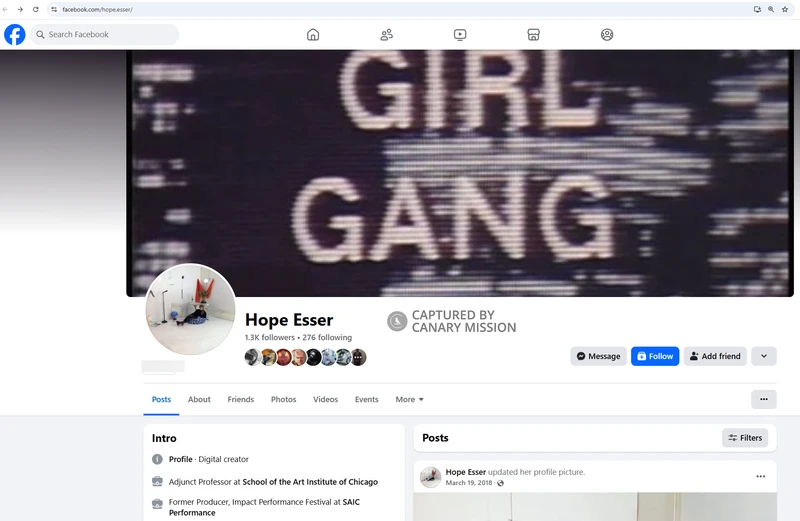The height and width of the screenshot is (521, 800).
Task: Click the March 19, 2018 post date
Action: click(469, 483)
